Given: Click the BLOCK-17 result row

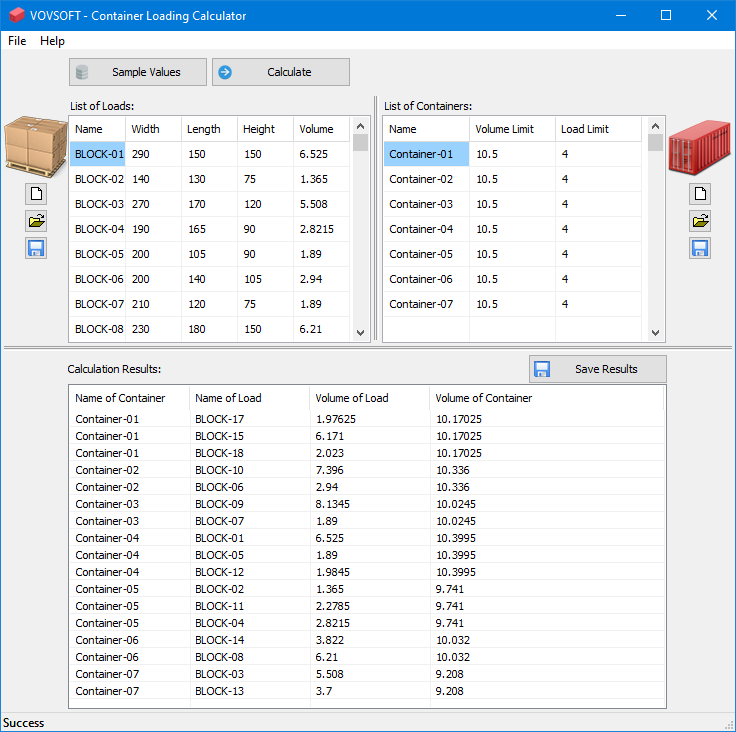Looking at the screenshot, I should tap(367, 419).
